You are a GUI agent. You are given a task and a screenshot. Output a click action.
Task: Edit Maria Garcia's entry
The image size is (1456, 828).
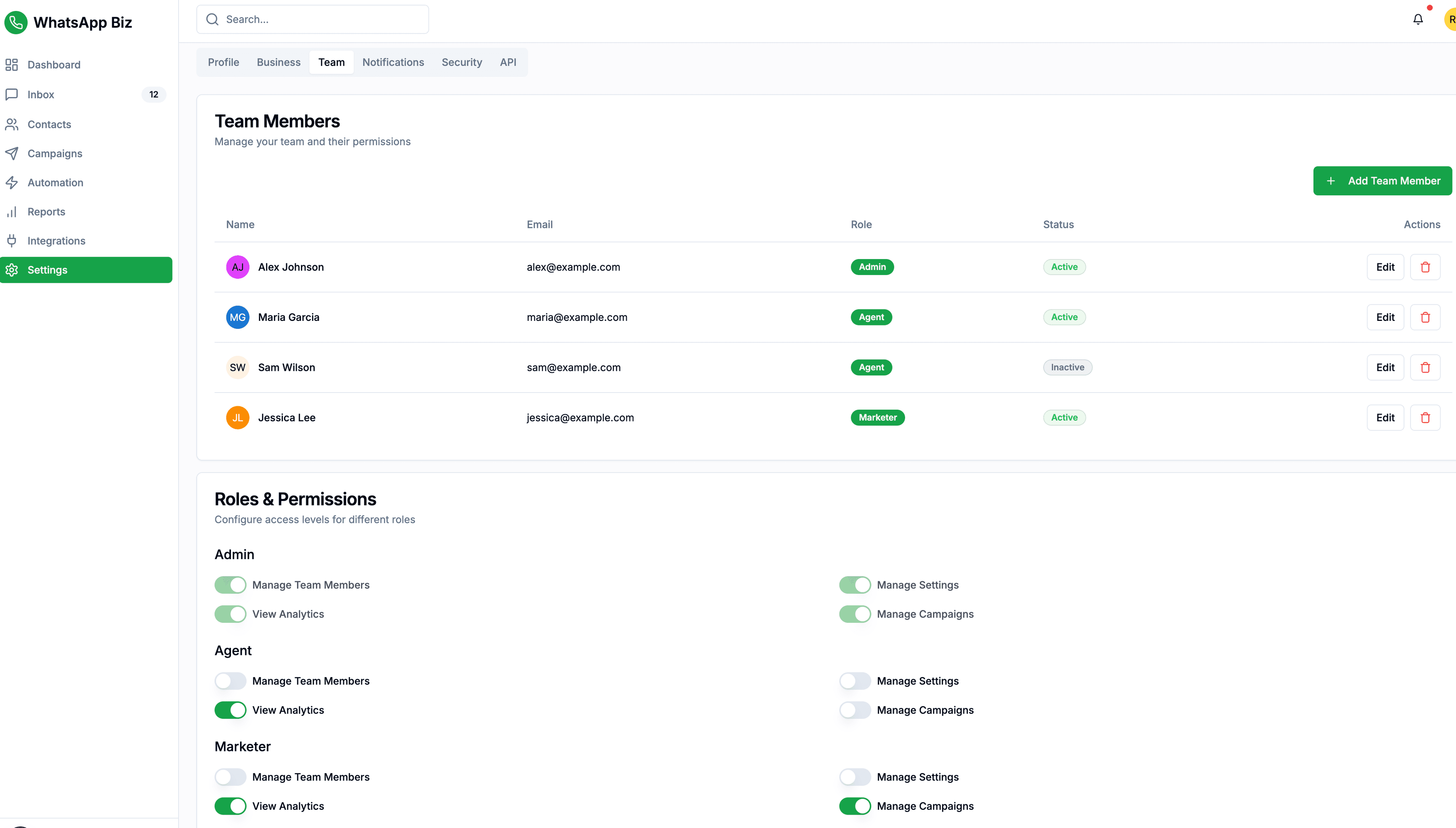1385,317
